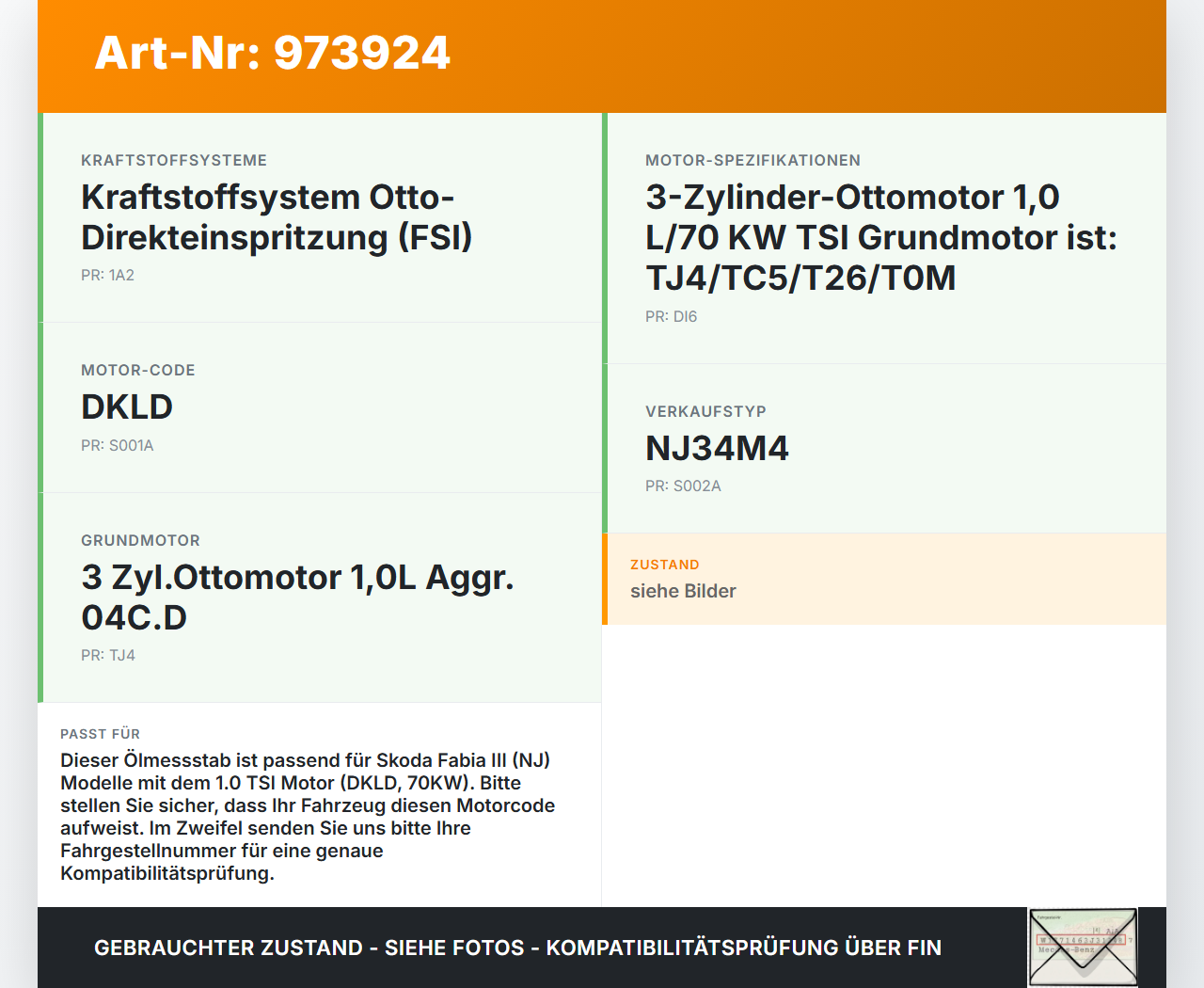Click the 'PASST FÜR' label
The height and width of the screenshot is (988, 1204).
click(101, 734)
